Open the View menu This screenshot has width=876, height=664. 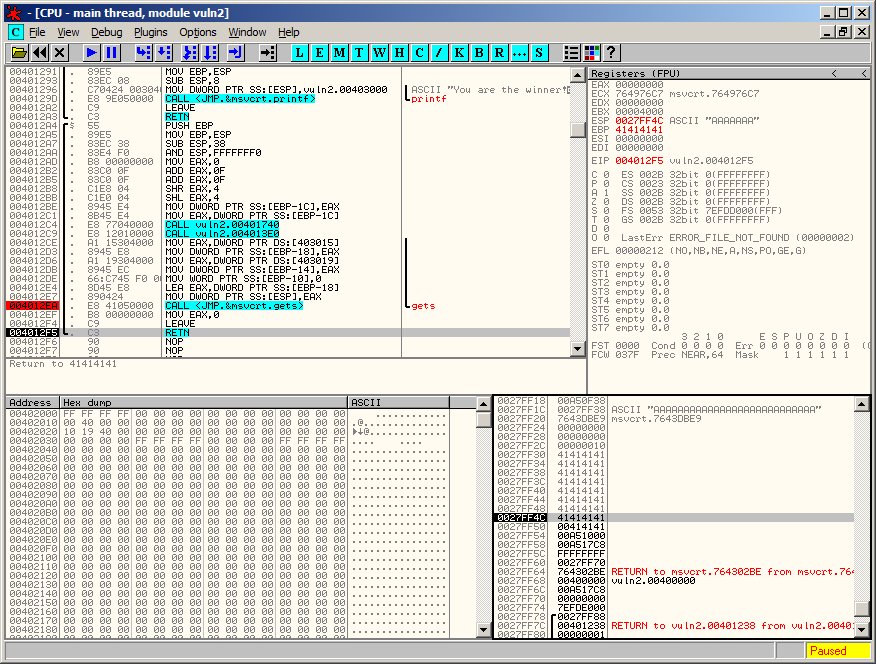(x=68, y=32)
